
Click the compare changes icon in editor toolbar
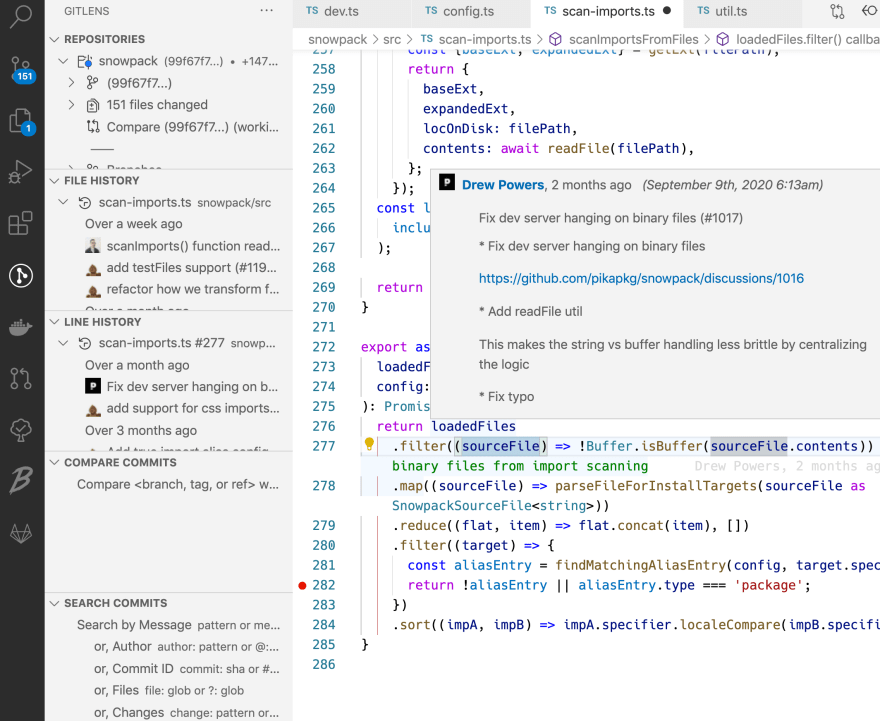coord(837,11)
